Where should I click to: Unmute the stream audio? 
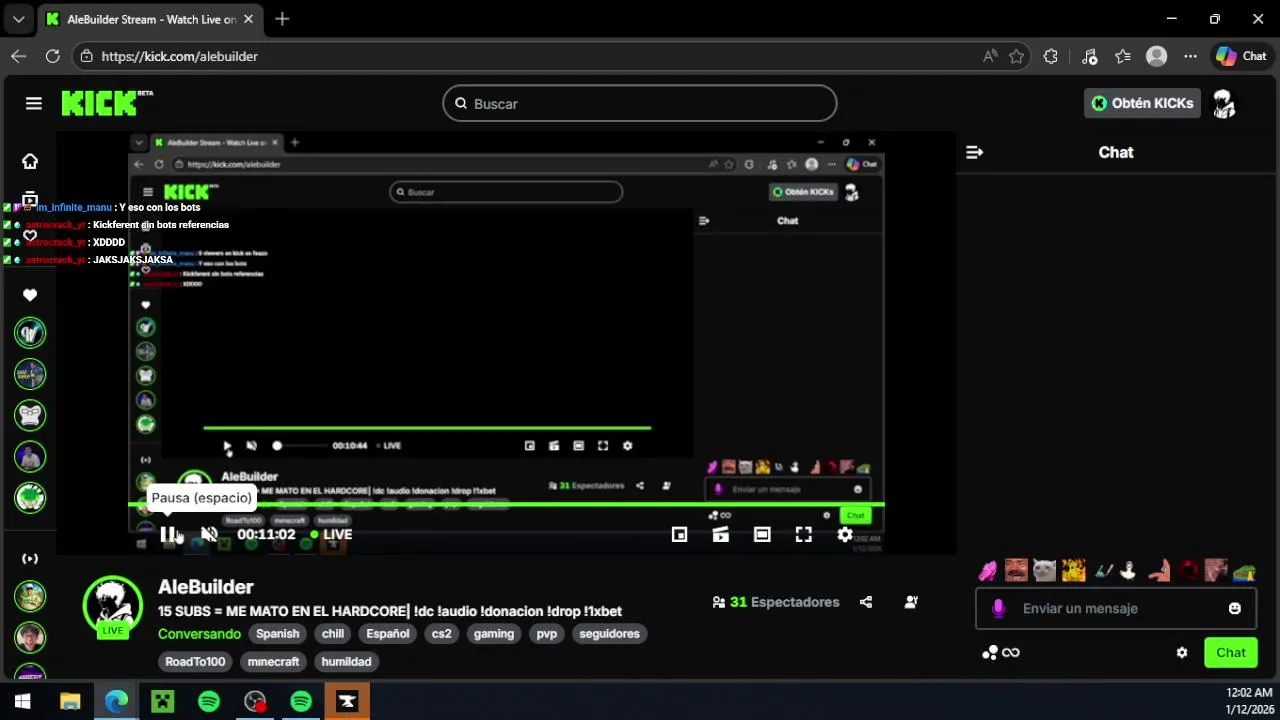pos(209,534)
